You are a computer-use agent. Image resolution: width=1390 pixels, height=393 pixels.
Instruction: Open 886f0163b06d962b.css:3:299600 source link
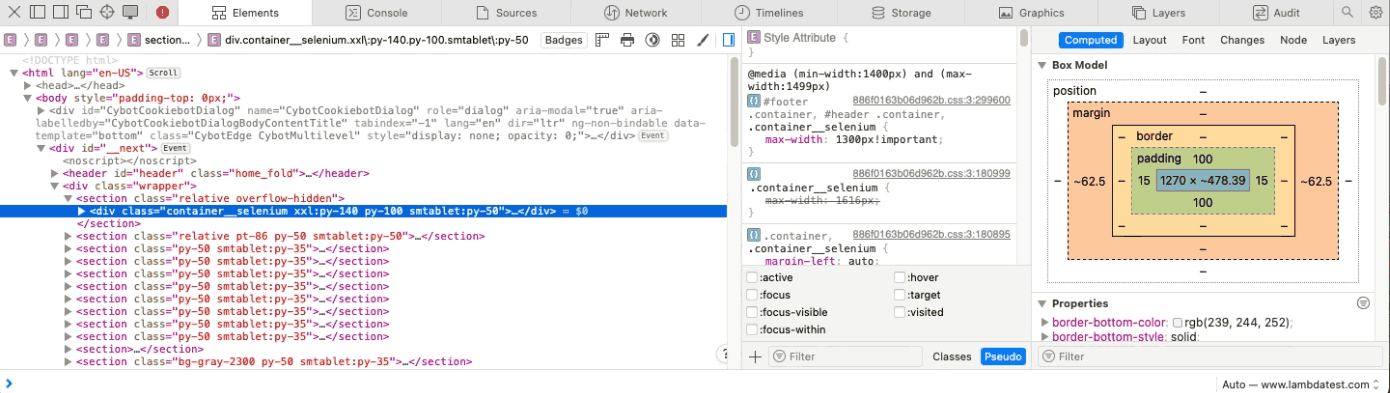(x=930, y=101)
